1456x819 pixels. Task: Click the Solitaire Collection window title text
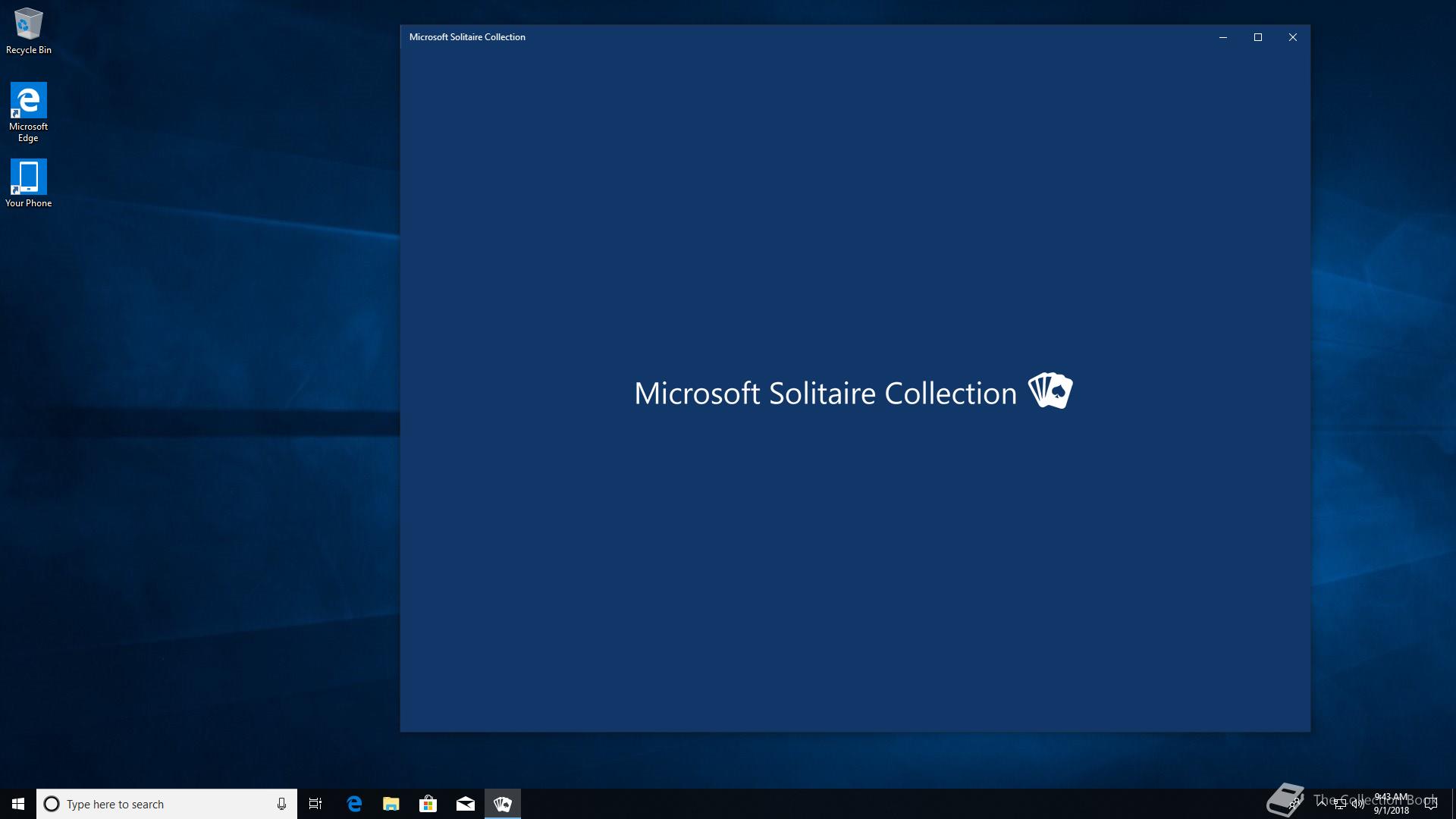click(467, 37)
